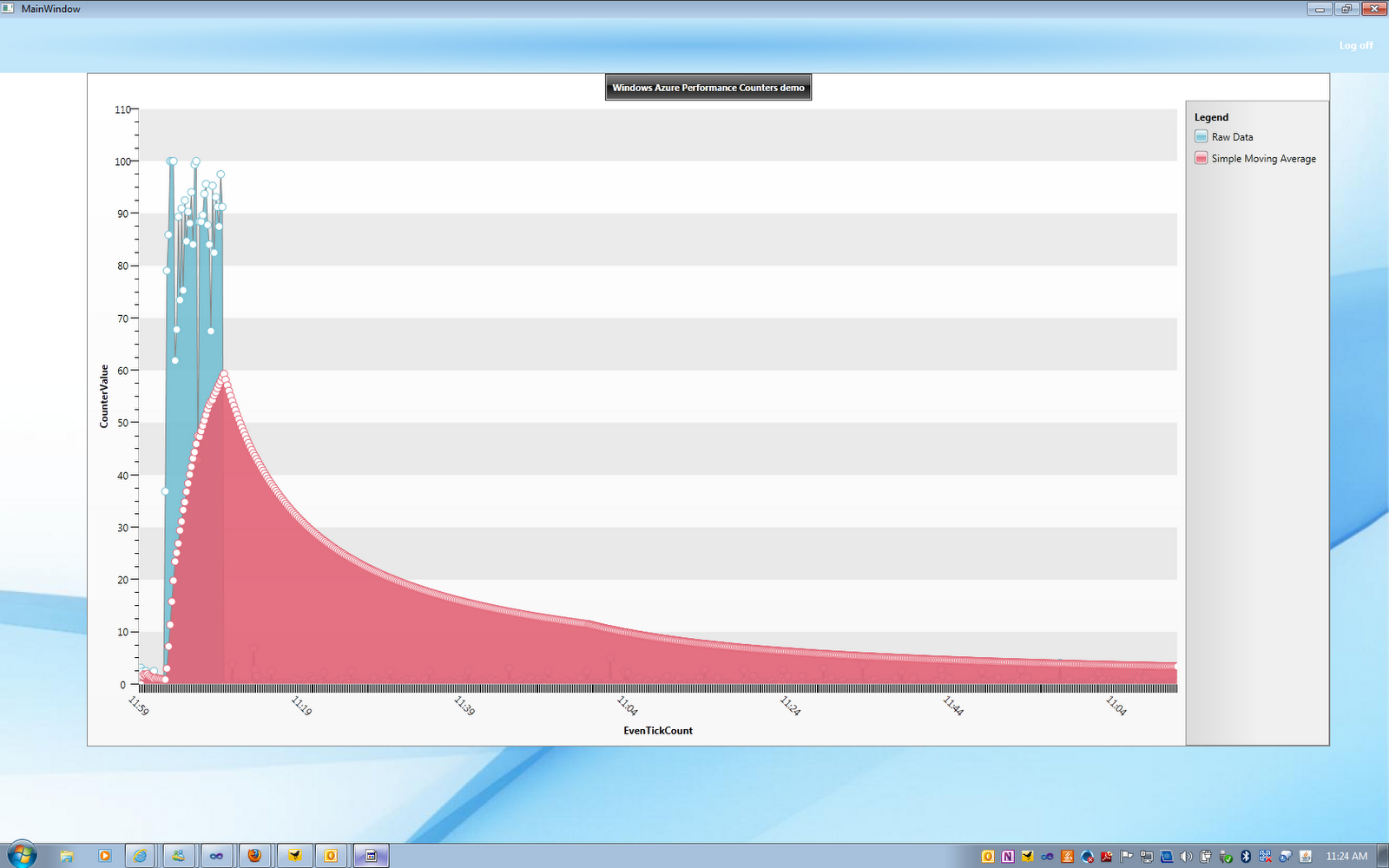This screenshot has height=868, width=1389.
Task: Click the 'EvenTickCount' x-axis title
Action: [x=658, y=731]
